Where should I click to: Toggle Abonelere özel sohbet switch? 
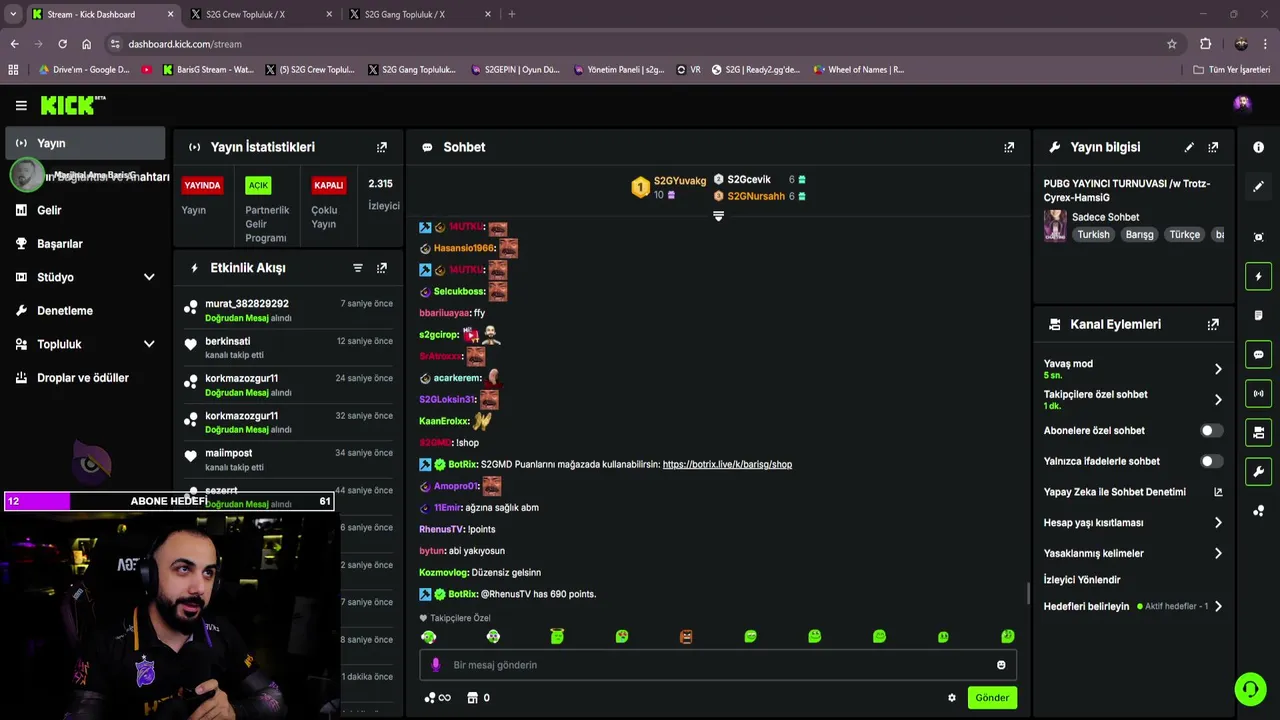1211,431
